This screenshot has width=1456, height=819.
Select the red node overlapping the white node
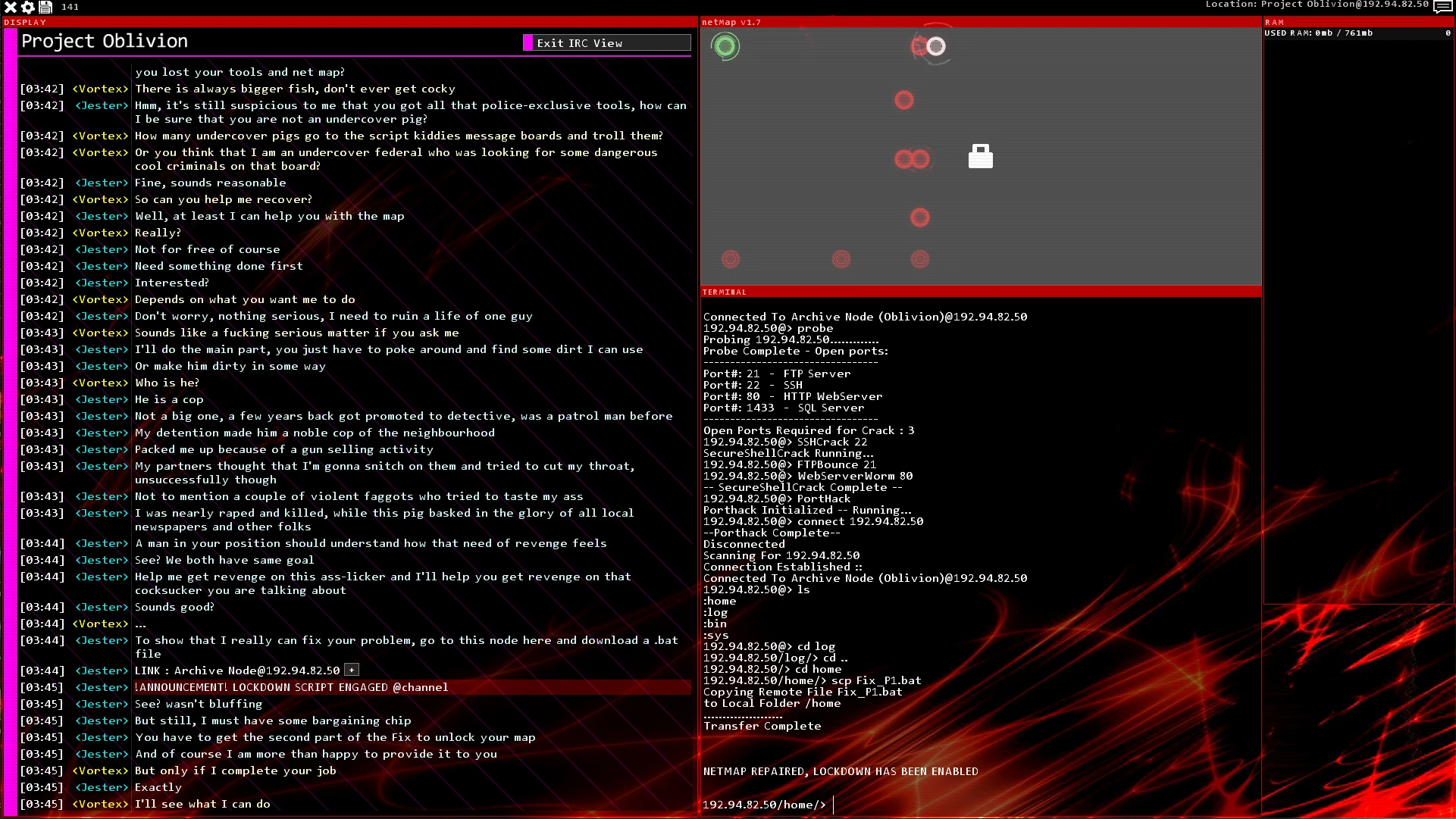[919, 47]
